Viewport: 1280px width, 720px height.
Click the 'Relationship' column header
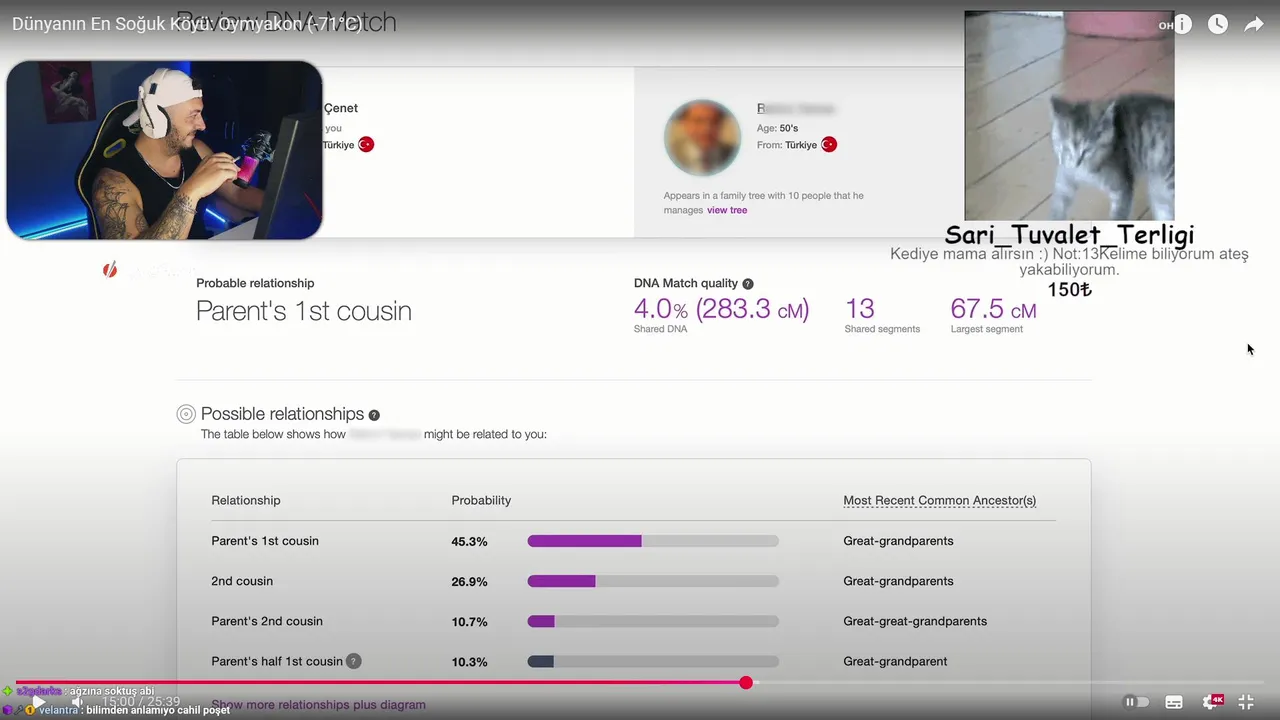pyautogui.click(x=246, y=500)
